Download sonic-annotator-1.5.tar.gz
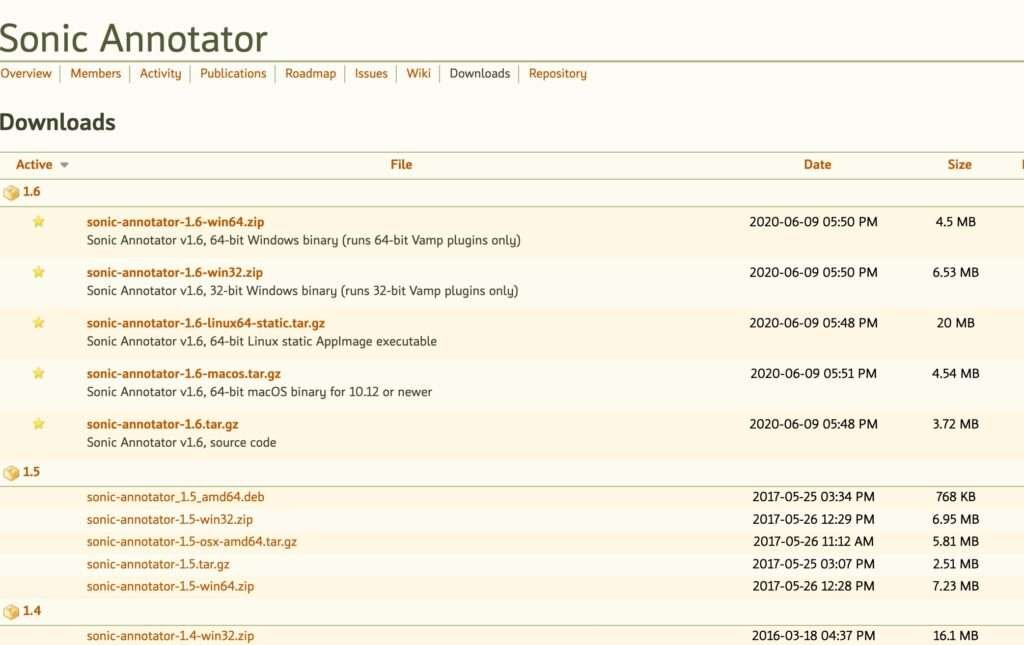Image resolution: width=1024 pixels, height=645 pixels. tap(157, 564)
